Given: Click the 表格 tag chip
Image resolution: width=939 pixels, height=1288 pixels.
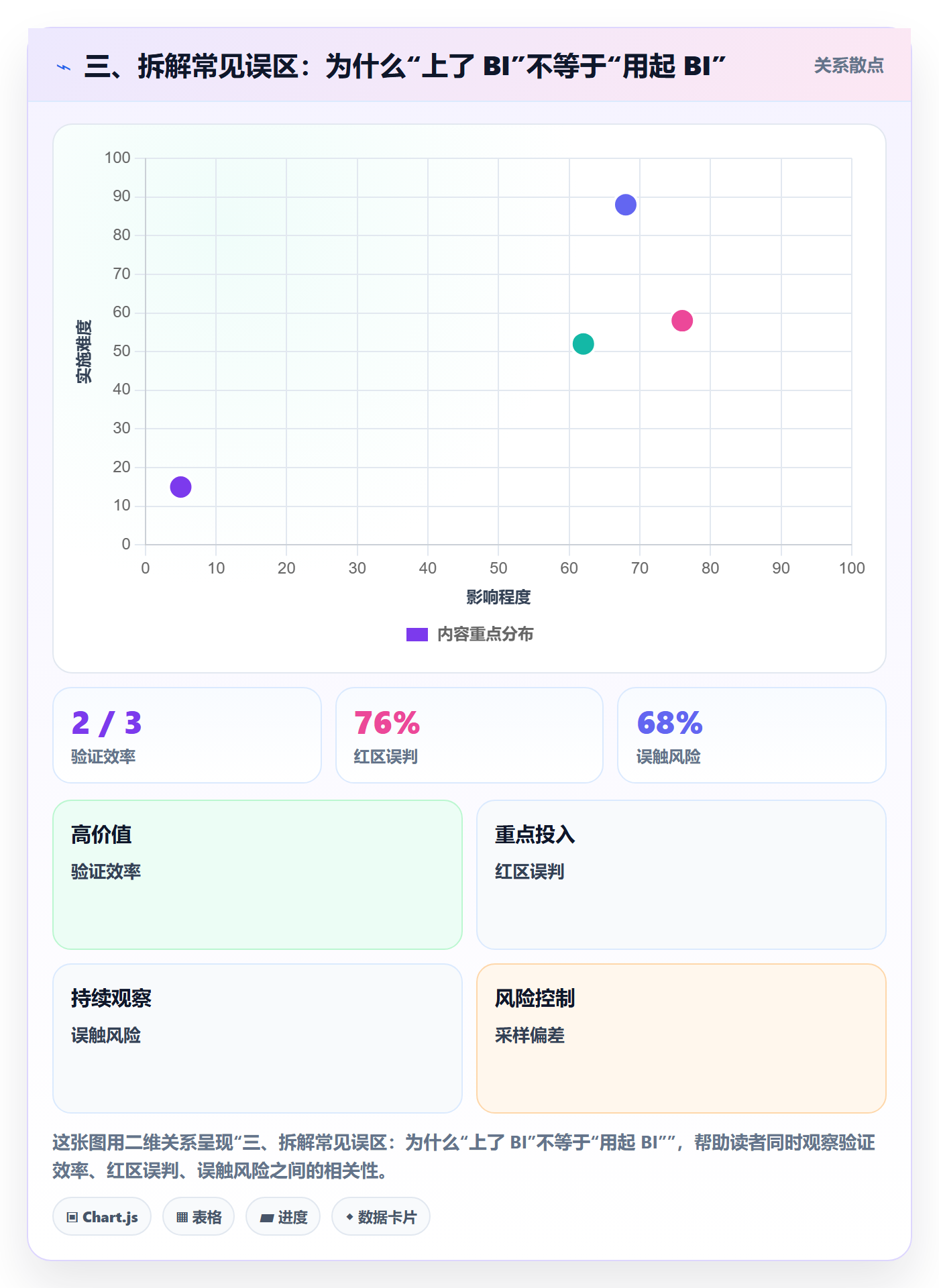Looking at the screenshot, I should click(199, 1217).
